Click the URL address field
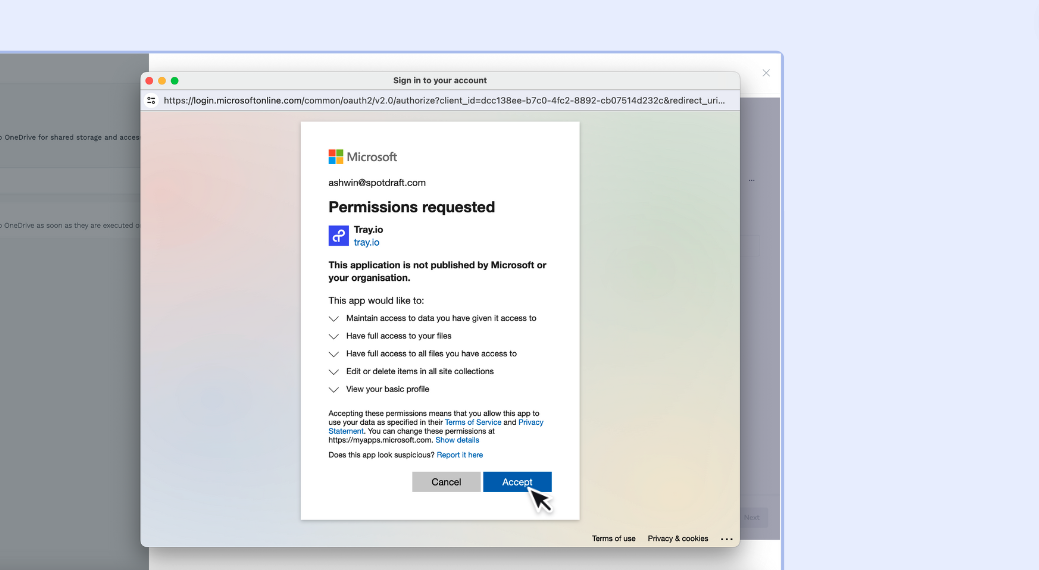 pyautogui.click(x=444, y=101)
